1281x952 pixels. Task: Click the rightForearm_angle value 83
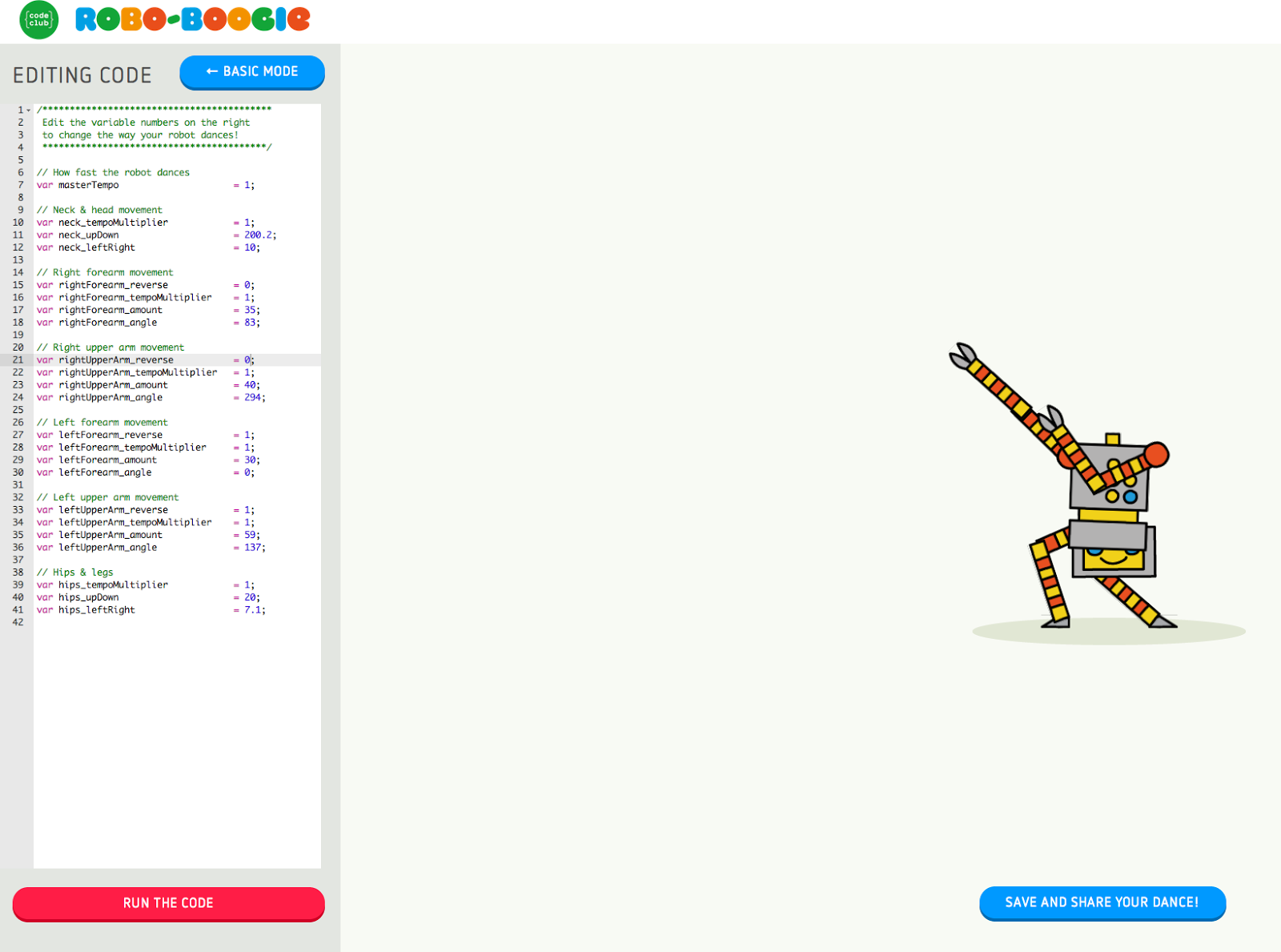(x=250, y=323)
